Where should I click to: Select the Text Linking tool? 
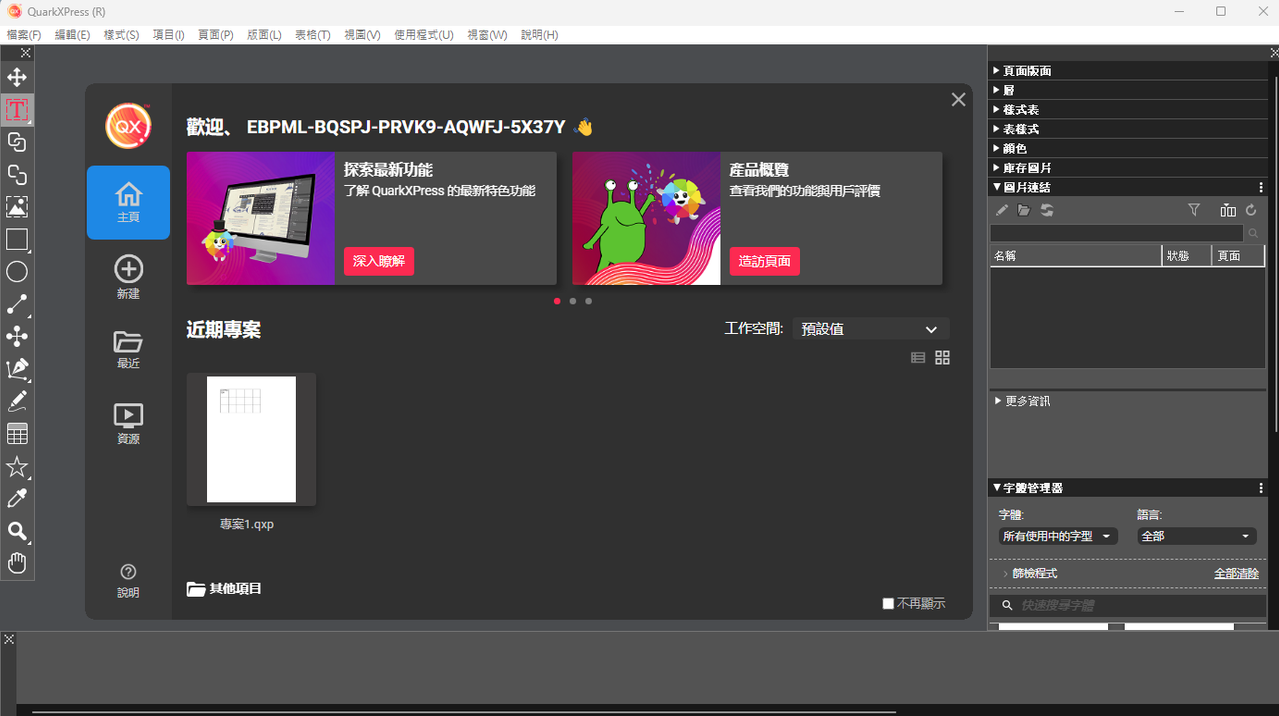(17, 142)
